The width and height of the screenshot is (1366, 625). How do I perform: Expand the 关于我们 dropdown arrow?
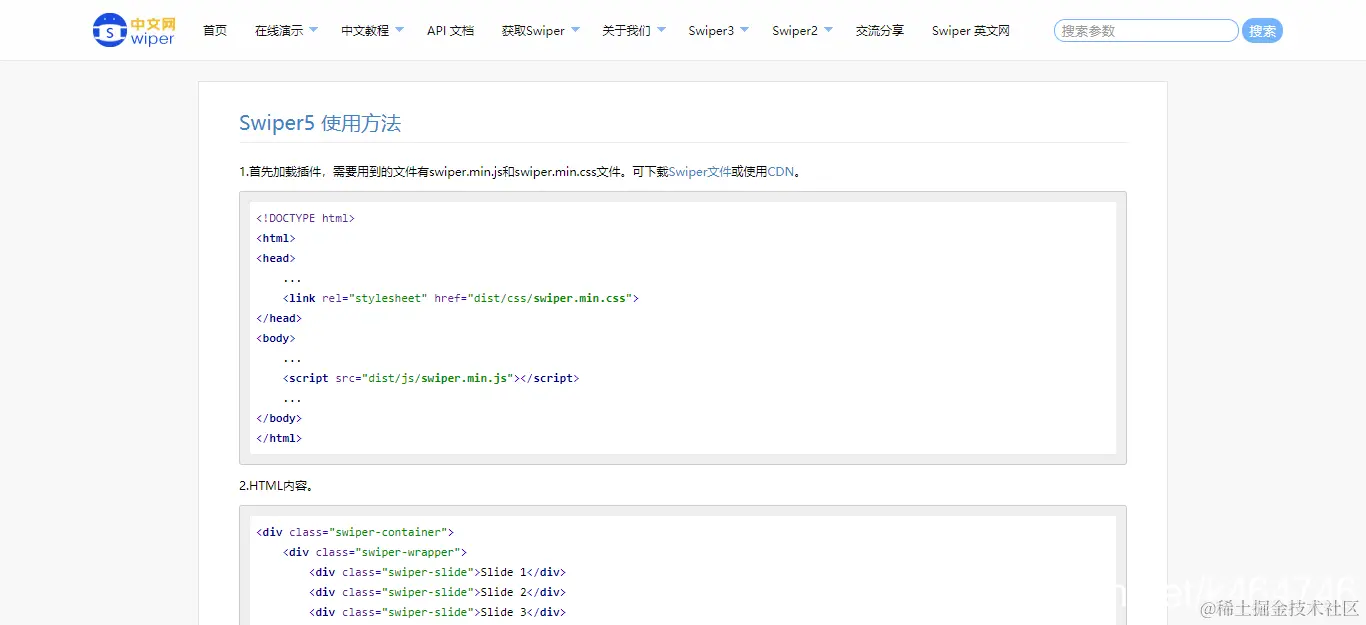click(x=661, y=30)
